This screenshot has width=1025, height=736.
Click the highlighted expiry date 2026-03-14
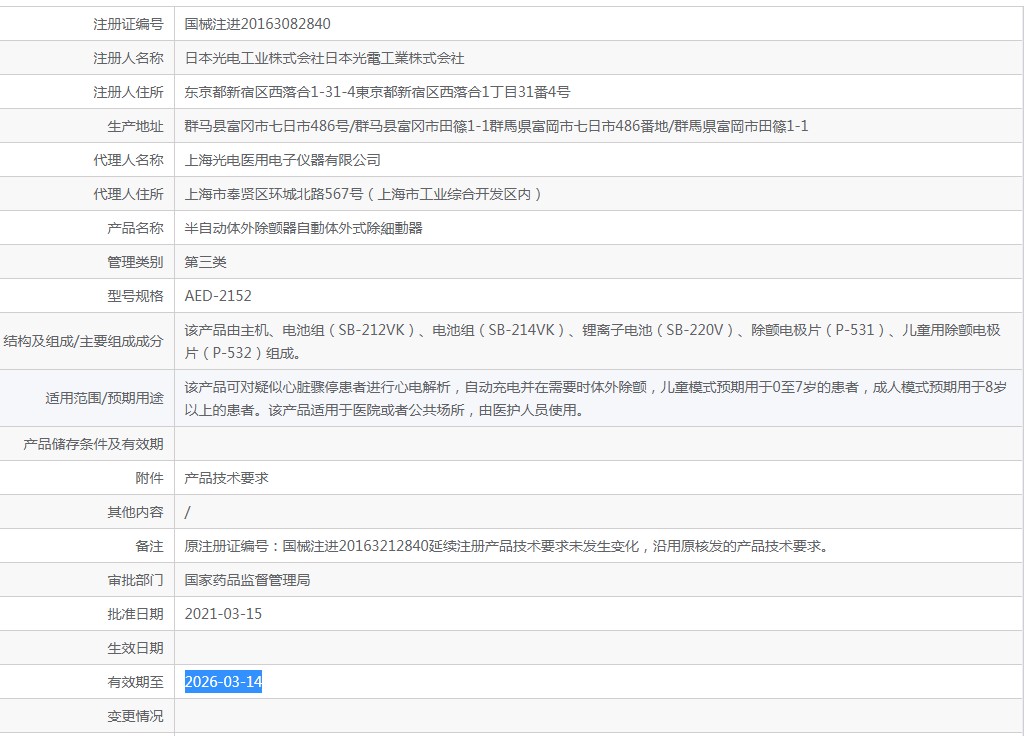(x=223, y=682)
